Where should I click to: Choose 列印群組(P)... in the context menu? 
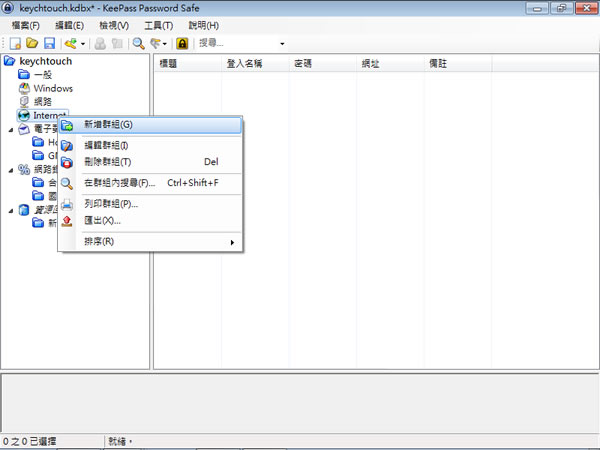[150, 204]
